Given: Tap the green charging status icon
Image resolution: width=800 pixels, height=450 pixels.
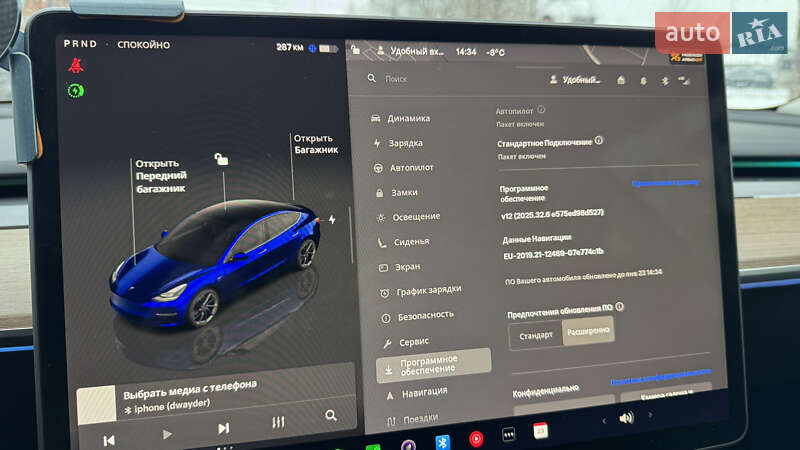Looking at the screenshot, I should [x=76, y=91].
